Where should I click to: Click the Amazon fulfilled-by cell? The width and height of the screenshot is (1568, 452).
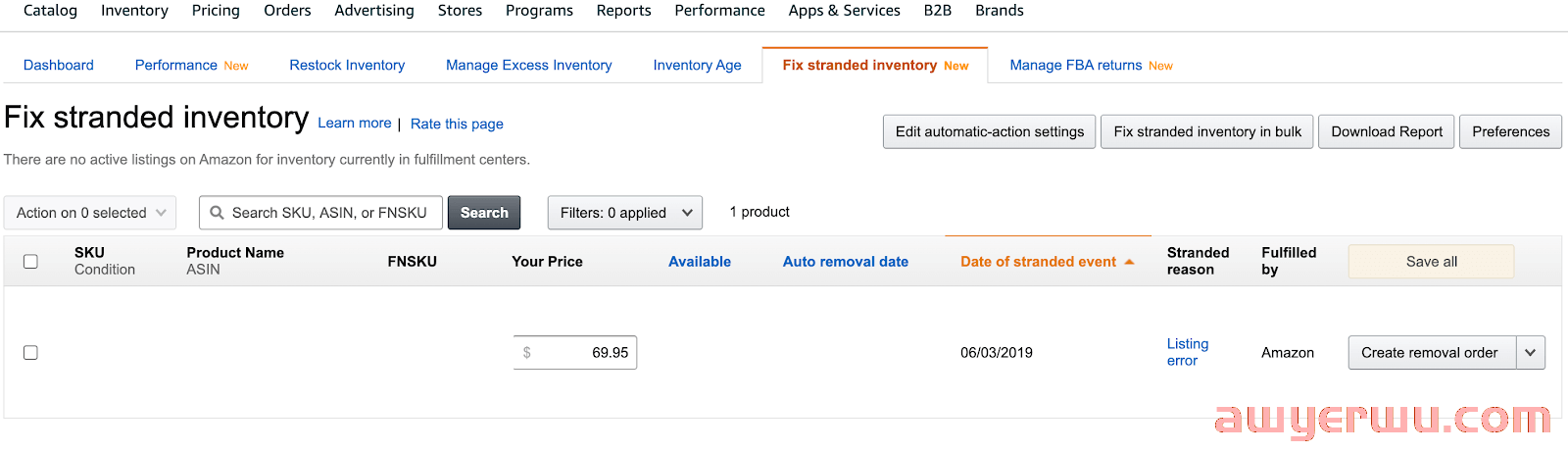[1288, 353]
